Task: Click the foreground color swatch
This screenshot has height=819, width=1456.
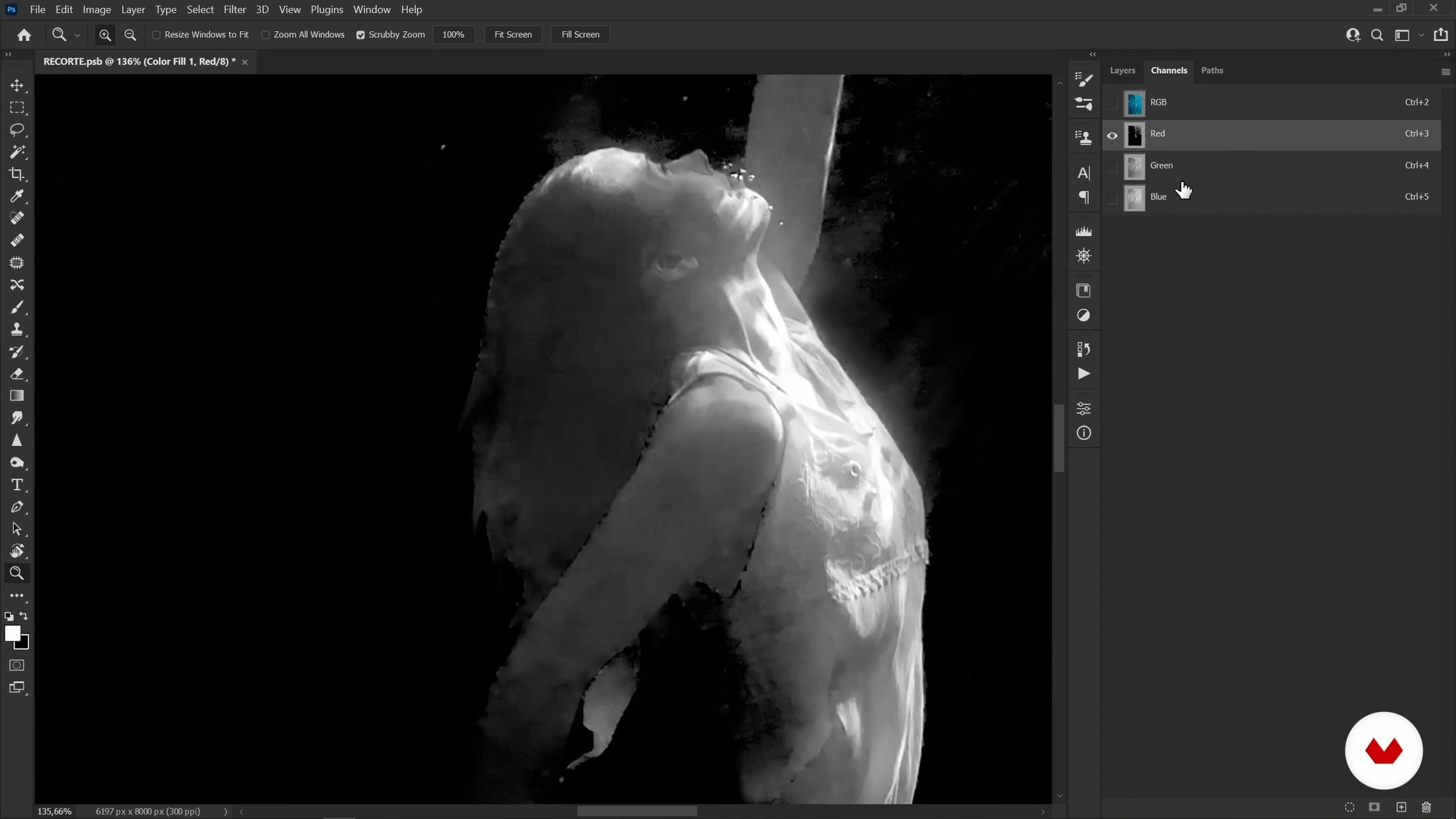Action: coord(12,634)
